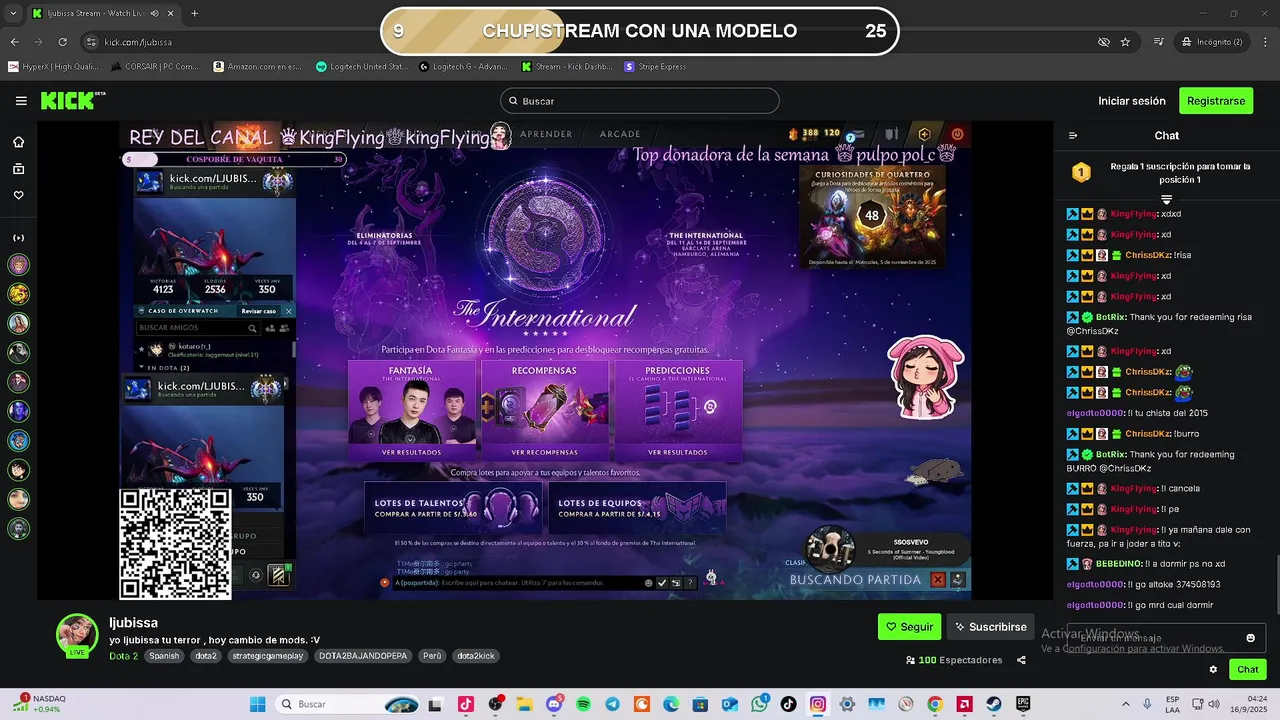Viewport: 1280px width, 720px height.
Task: Open the Browse icon in Kick sidebar
Action: [x=18, y=169]
